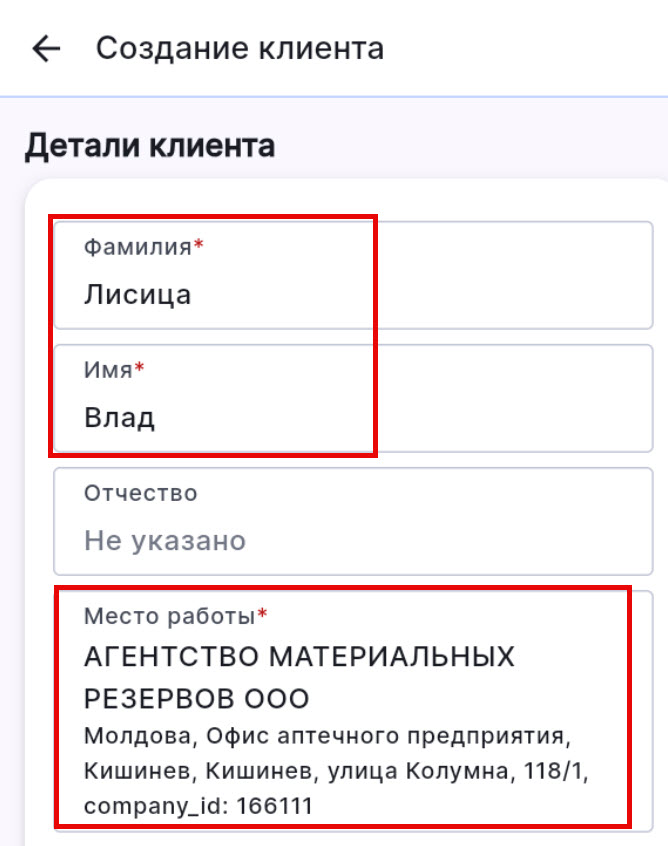Image resolution: width=668 pixels, height=846 pixels.
Task: Click the 'Детали клиента' section heading
Action: [149, 146]
